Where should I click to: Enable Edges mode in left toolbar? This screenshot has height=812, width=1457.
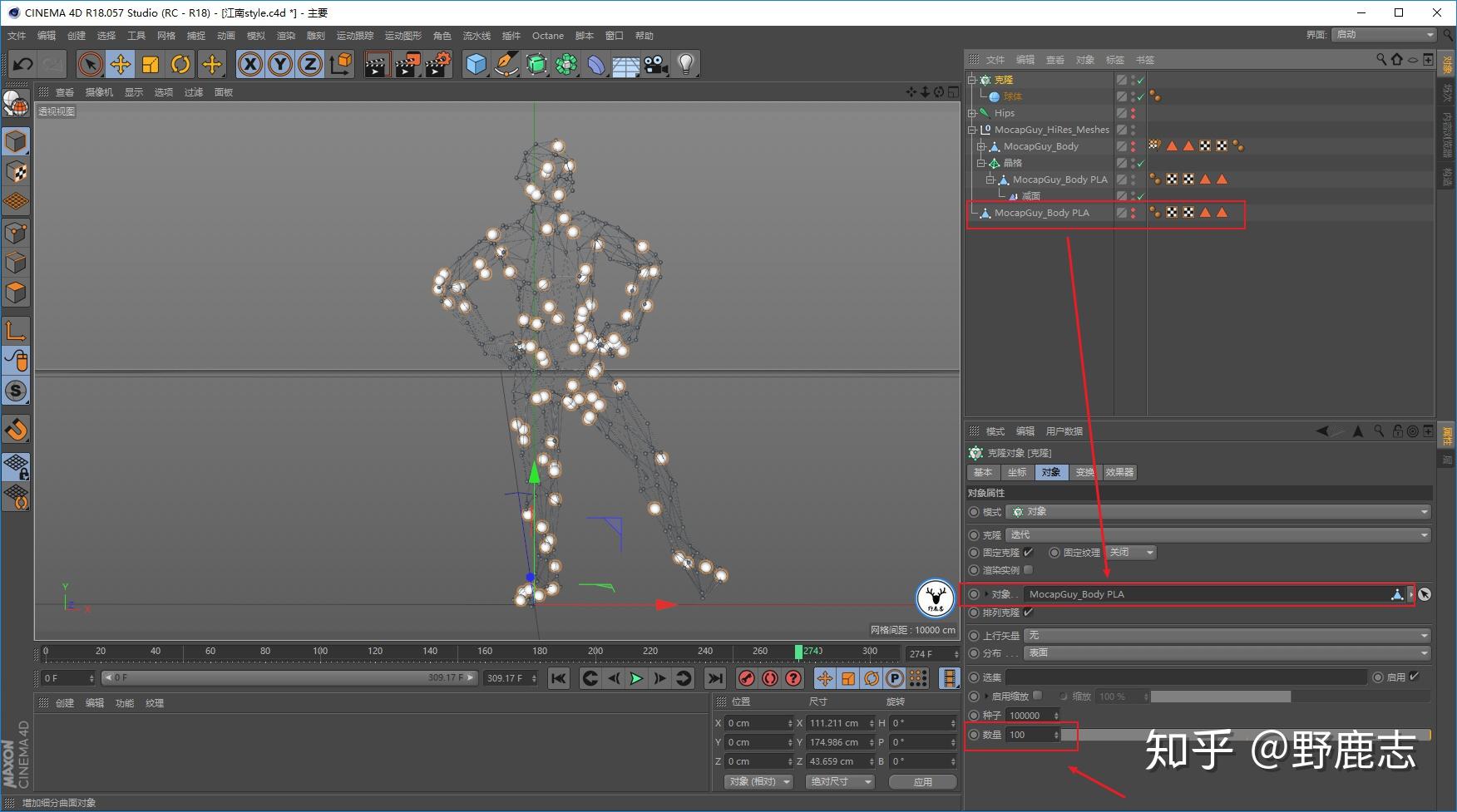(16, 263)
